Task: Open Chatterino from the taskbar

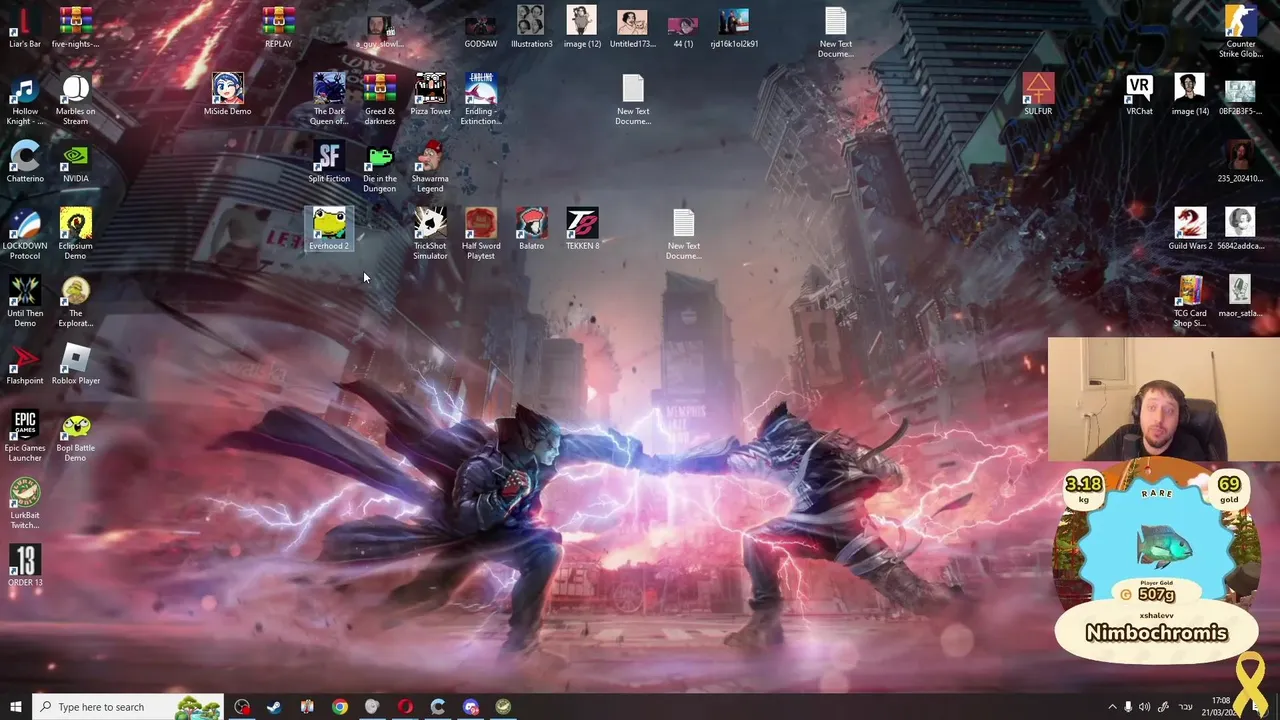Action: click(x=438, y=707)
